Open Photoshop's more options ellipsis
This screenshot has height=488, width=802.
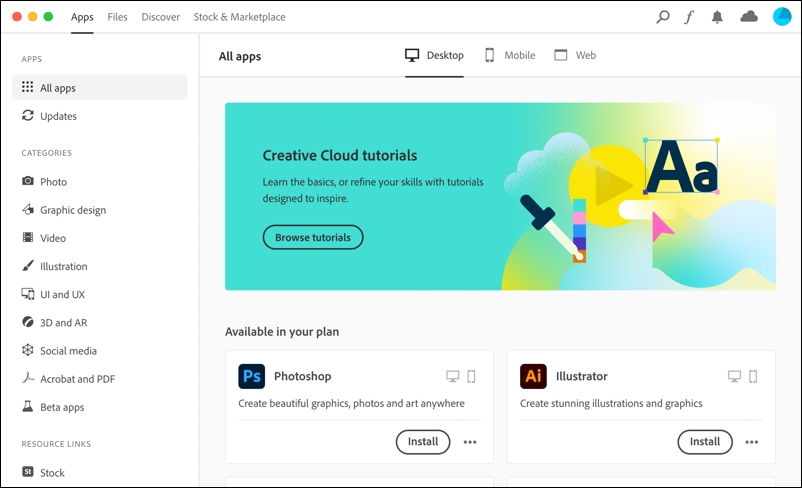coord(470,442)
